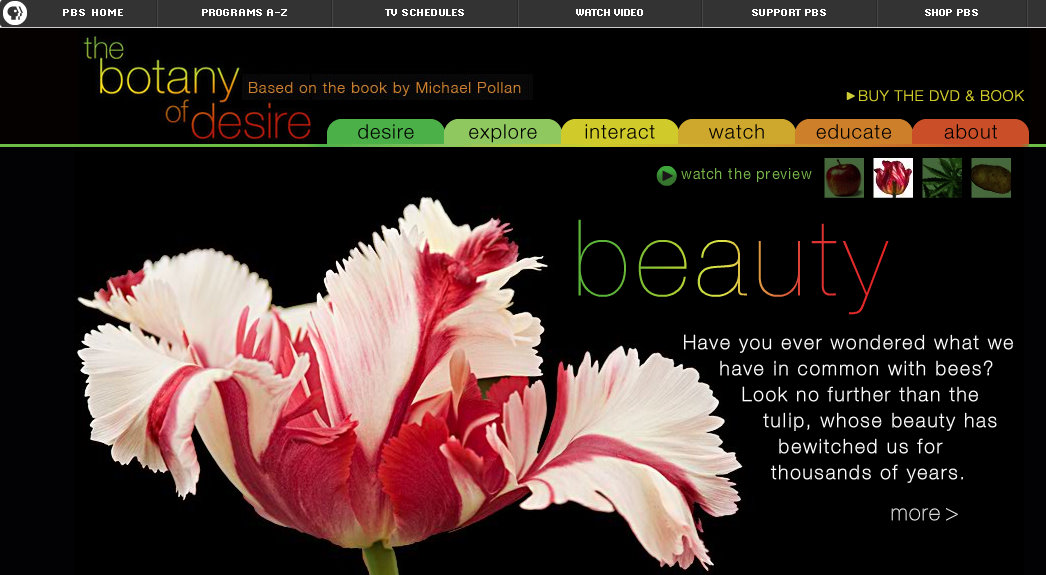
Task: Switch to the watch tab
Action: (736, 132)
